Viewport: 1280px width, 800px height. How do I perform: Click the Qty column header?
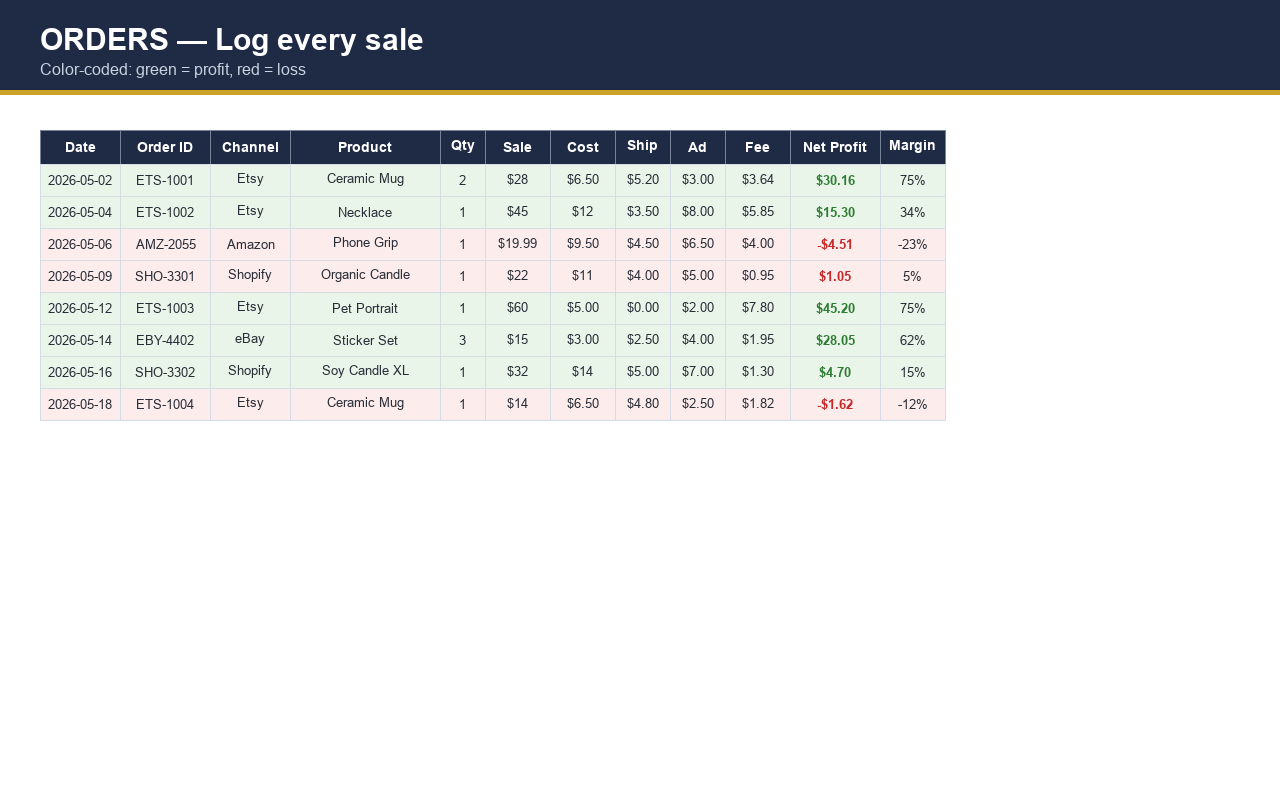coord(463,147)
